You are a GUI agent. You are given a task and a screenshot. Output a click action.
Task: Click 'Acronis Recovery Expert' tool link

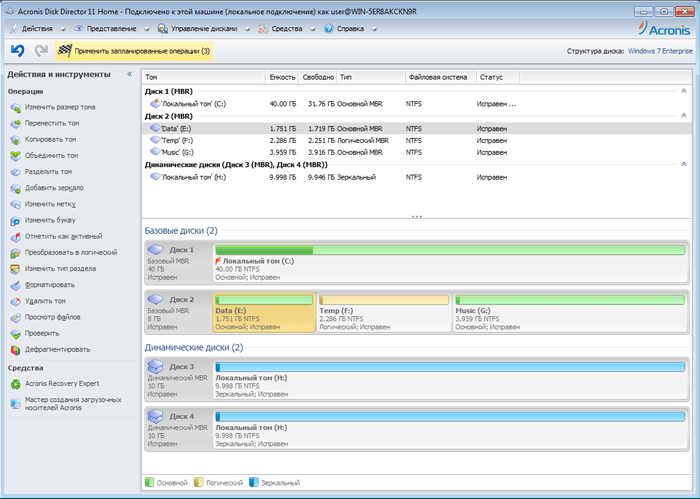[62, 384]
